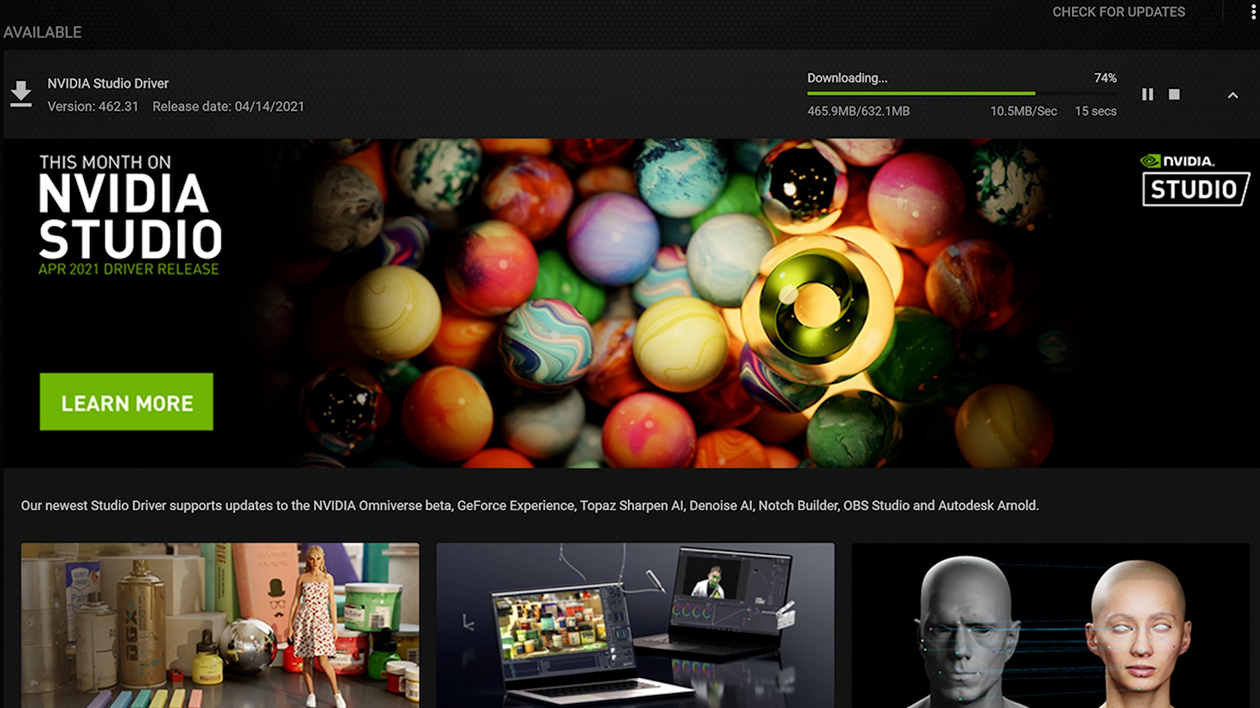The height and width of the screenshot is (708, 1260).
Task: Click the 465.9MB/632.1MB size text
Action: tap(858, 111)
